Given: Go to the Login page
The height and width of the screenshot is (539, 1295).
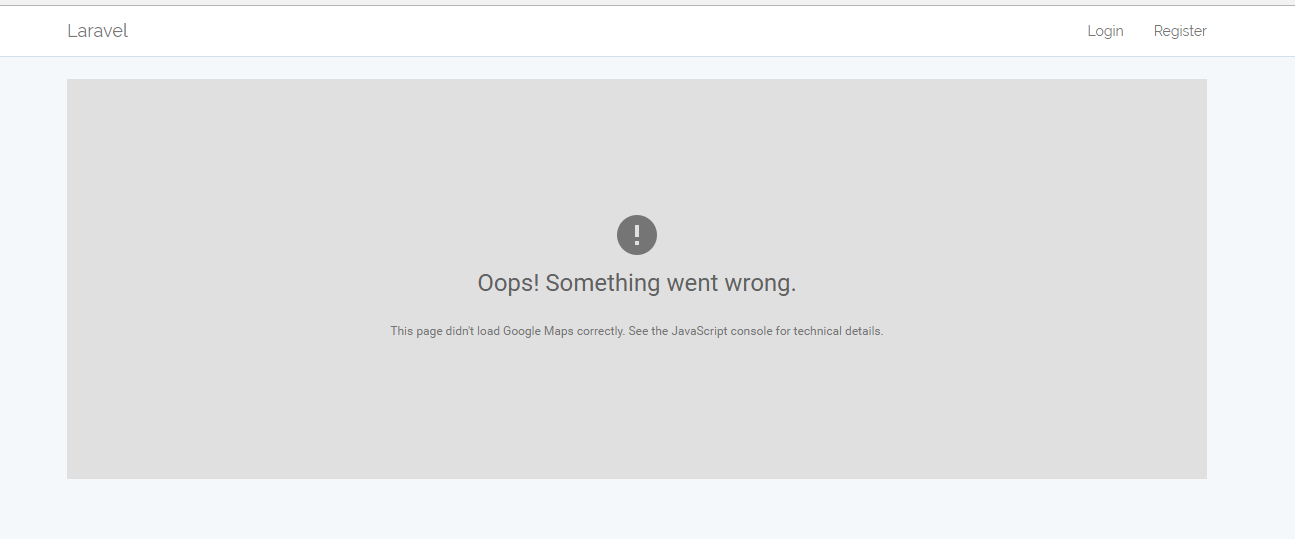Looking at the screenshot, I should (x=1105, y=31).
